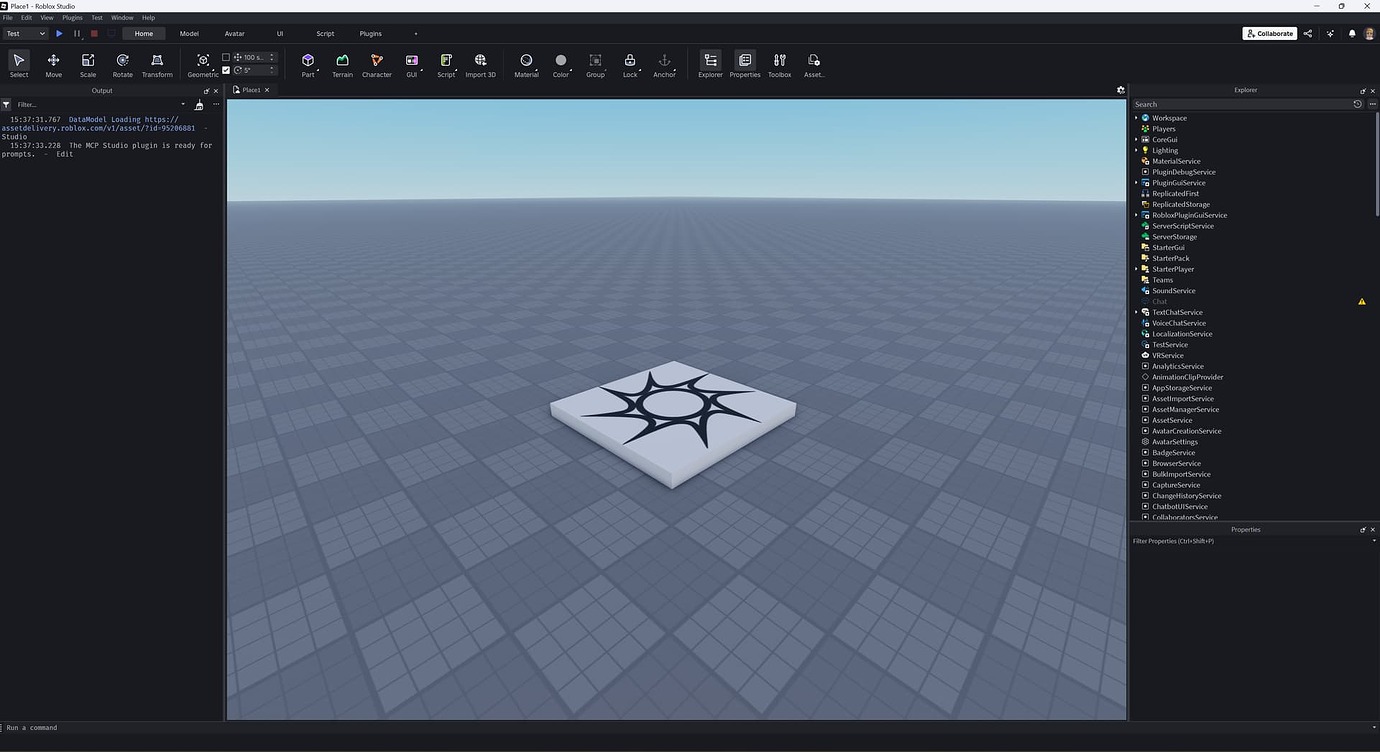Open the Window menu
This screenshot has height=752, width=1380.
click(122, 18)
